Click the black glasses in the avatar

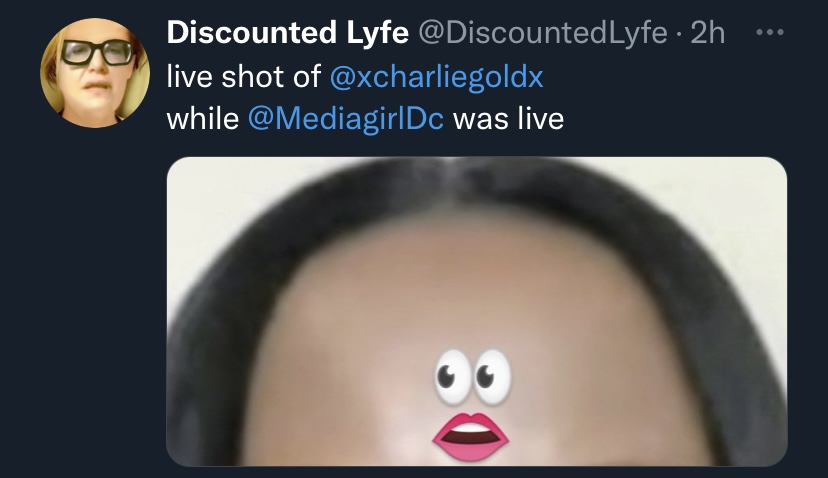(98, 52)
